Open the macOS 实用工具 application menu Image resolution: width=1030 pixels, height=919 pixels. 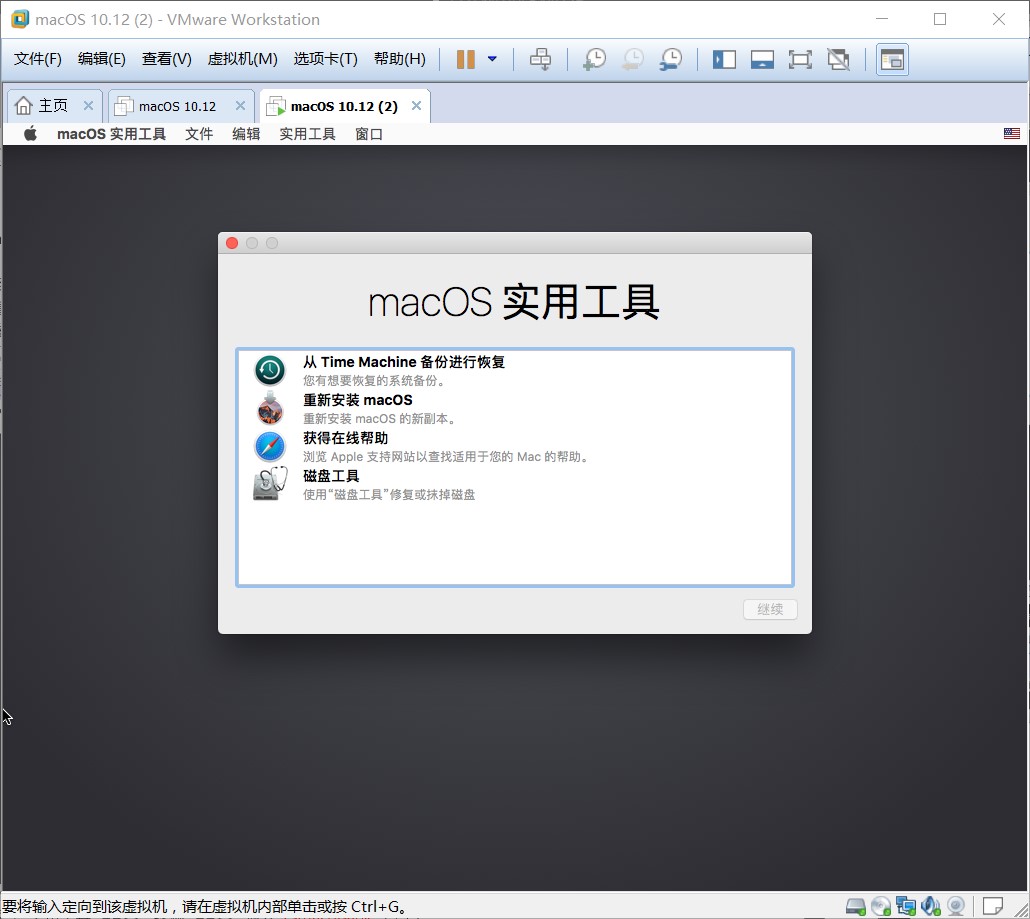point(111,134)
